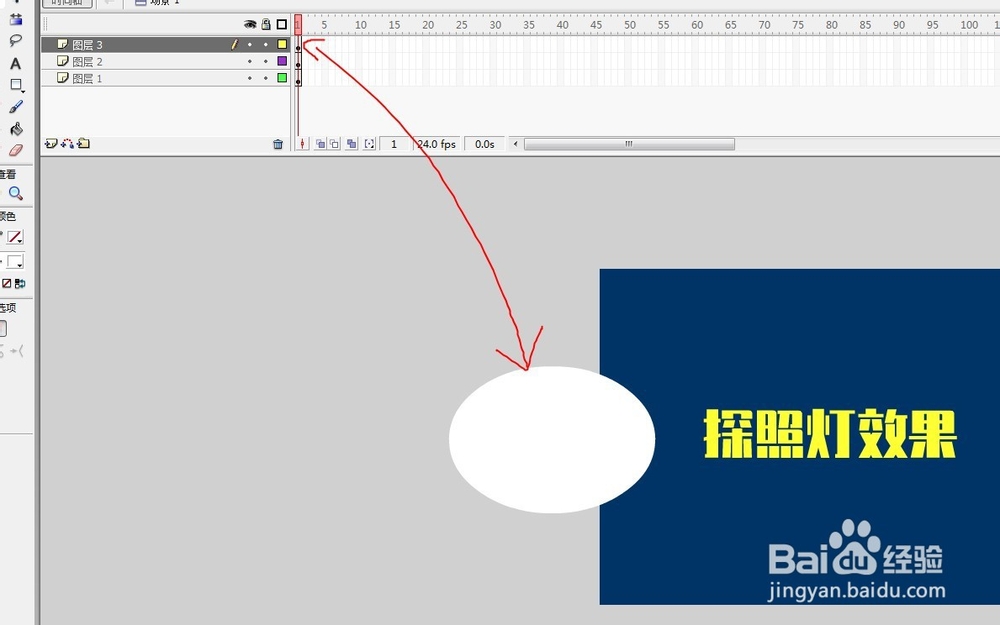Enable onion skin view
1000x625 pixels.
click(x=321, y=143)
